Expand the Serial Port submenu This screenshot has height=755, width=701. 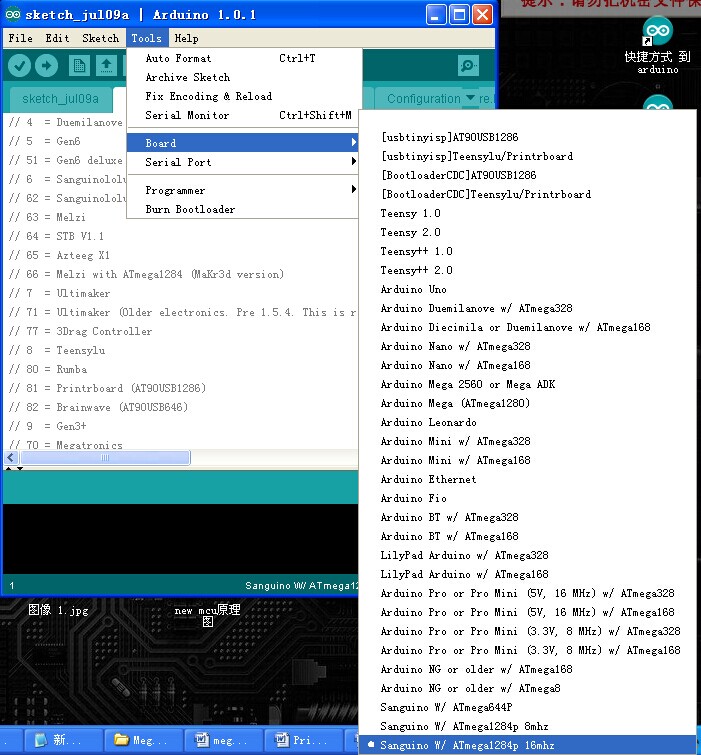click(243, 162)
